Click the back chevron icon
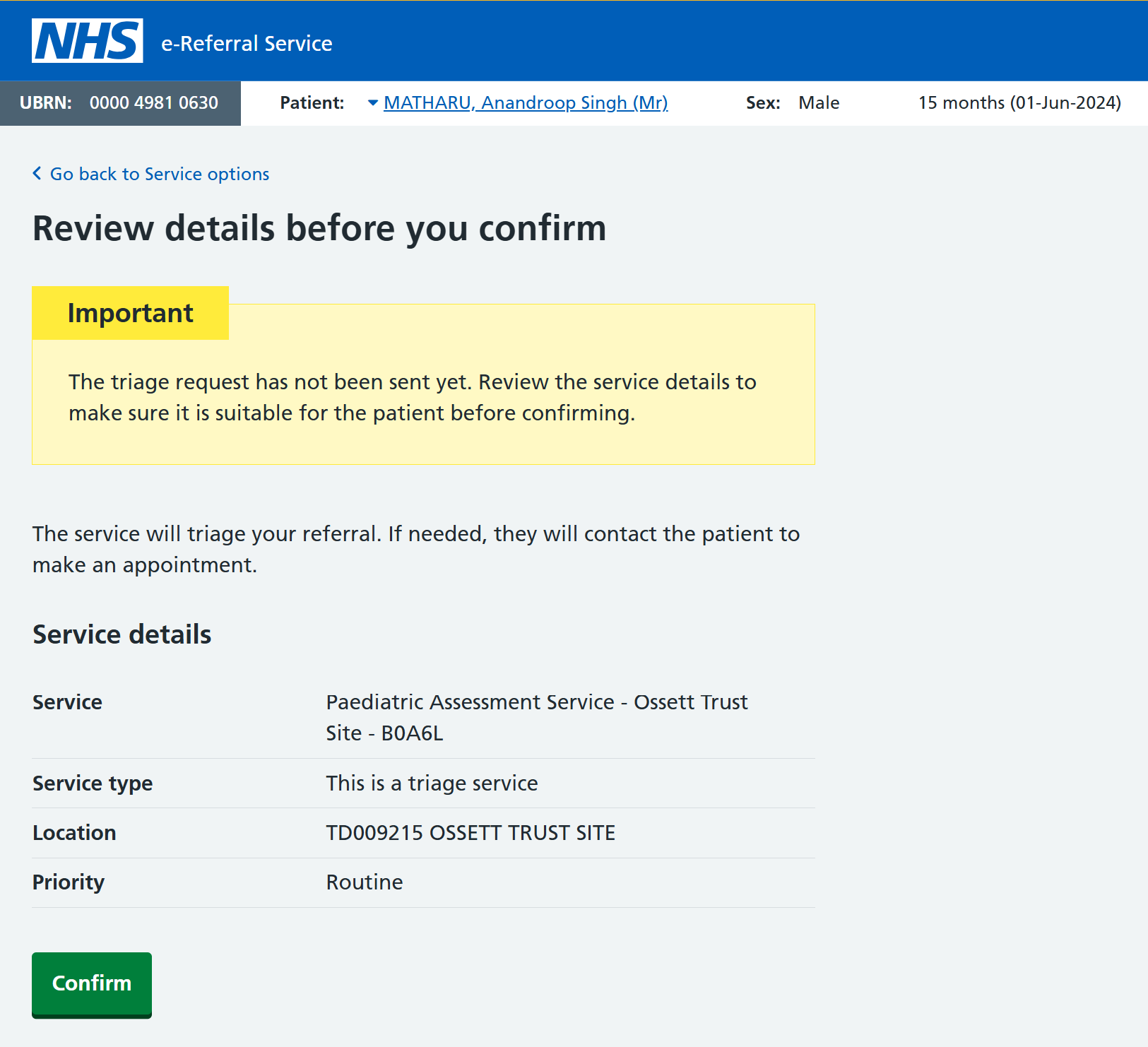This screenshot has width=1148, height=1047. tap(37, 173)
